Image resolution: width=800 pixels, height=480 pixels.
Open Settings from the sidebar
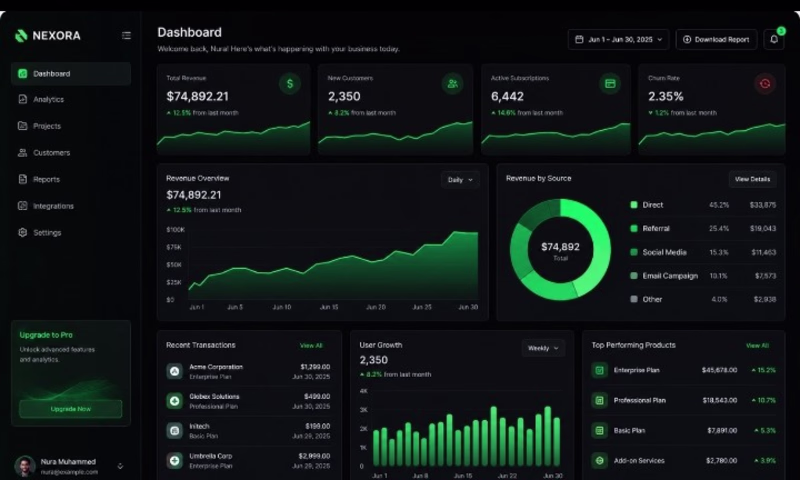click(x=71, y=232)
